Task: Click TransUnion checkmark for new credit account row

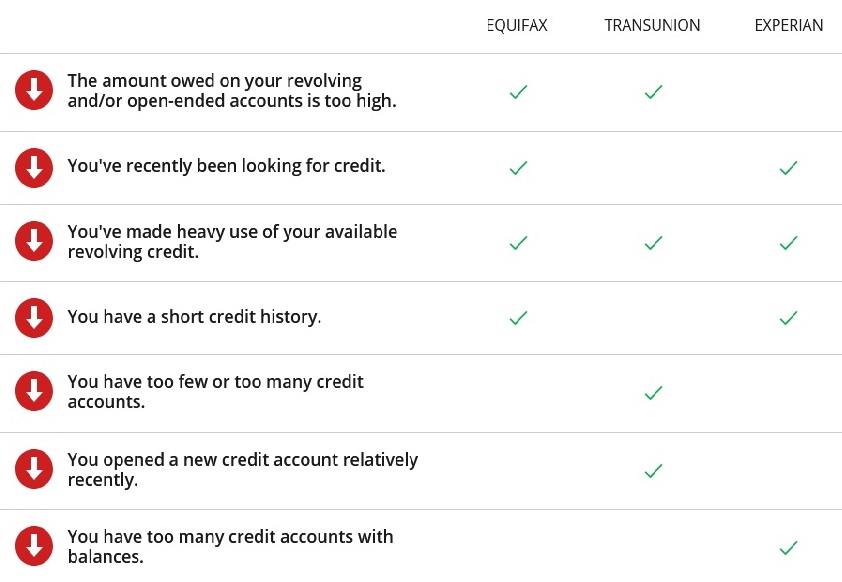Action: (653, 470)
